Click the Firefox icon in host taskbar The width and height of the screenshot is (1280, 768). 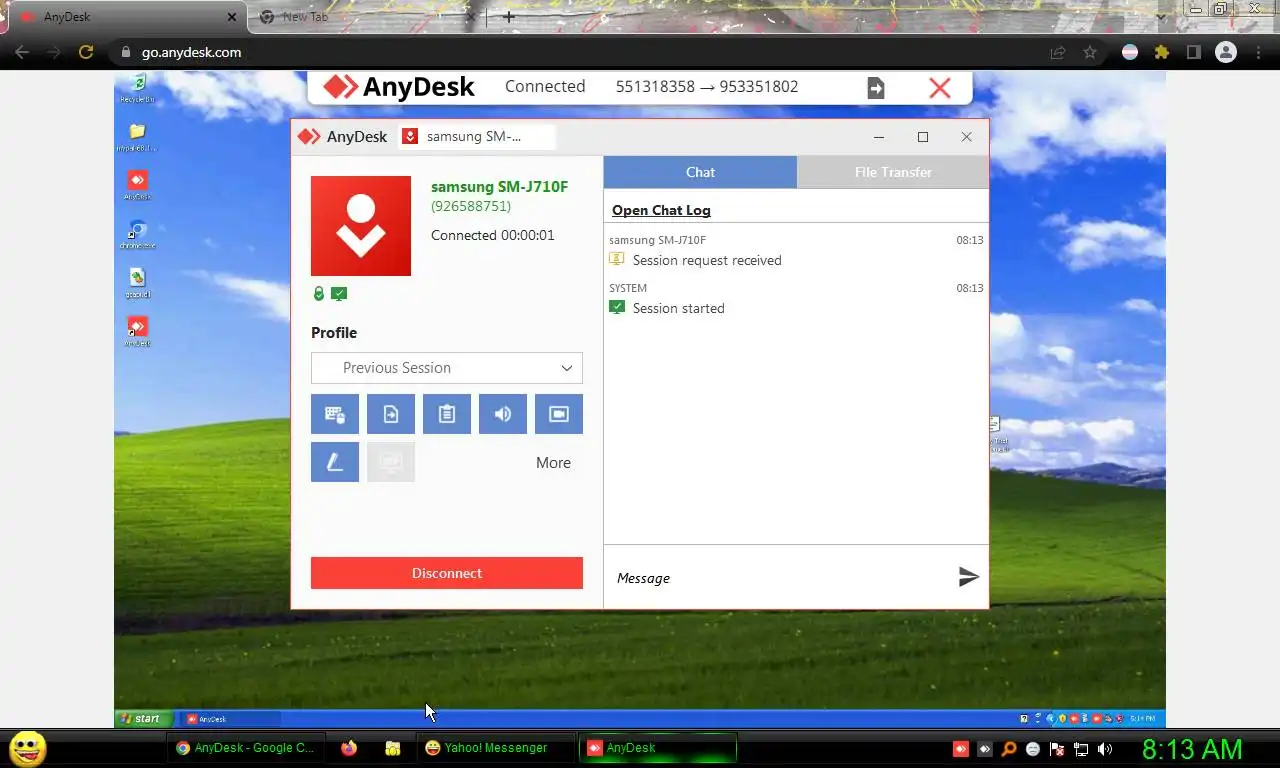(x=349, y=748)
